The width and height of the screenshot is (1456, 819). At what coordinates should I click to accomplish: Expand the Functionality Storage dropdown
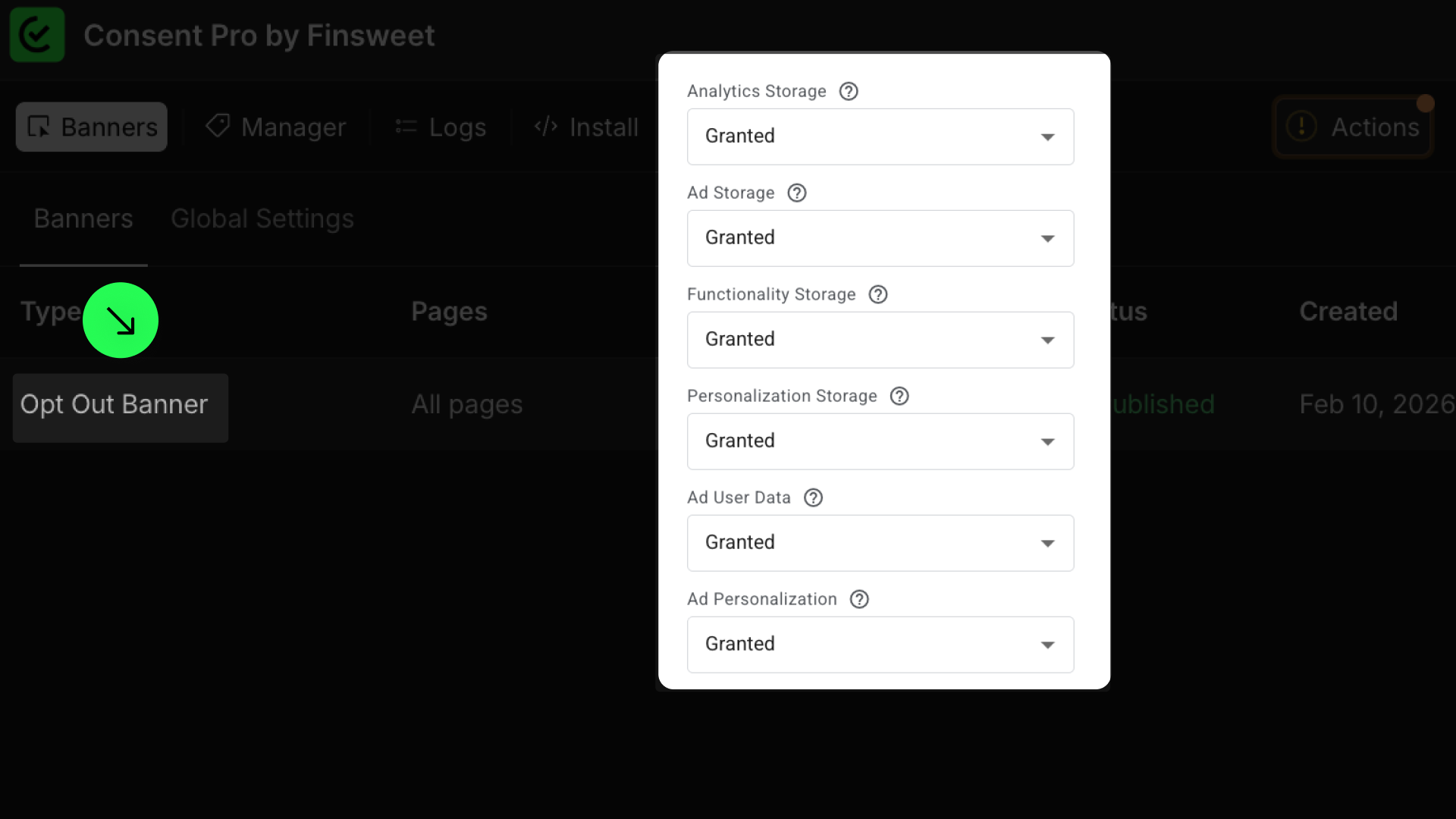click(880, 340)
